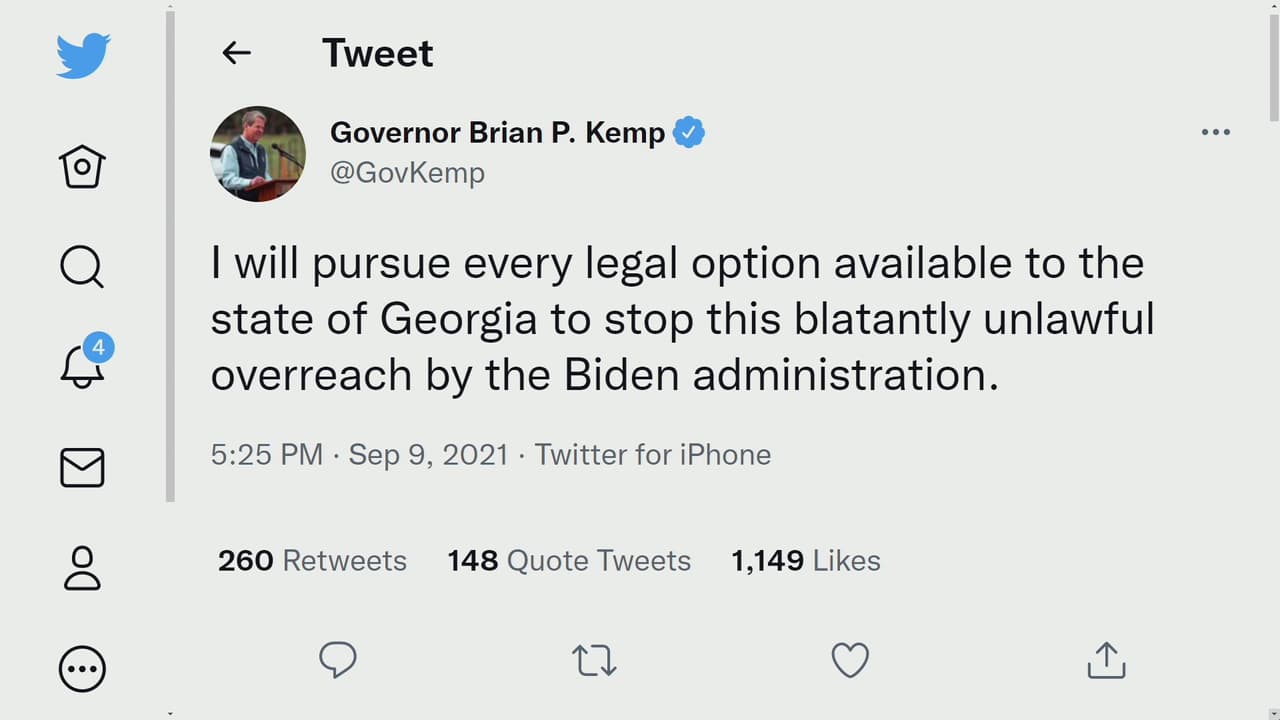The image size is (1280, 720).
Task: View the 1,149 Likes list
Action: click(806, 561)
